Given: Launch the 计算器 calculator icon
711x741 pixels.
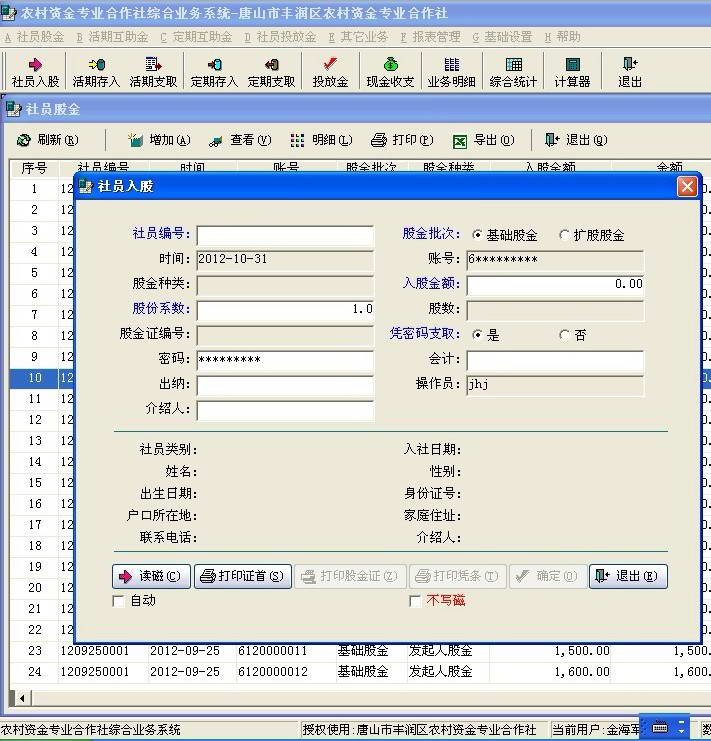Looking at the screenshot, I should 572,72.
